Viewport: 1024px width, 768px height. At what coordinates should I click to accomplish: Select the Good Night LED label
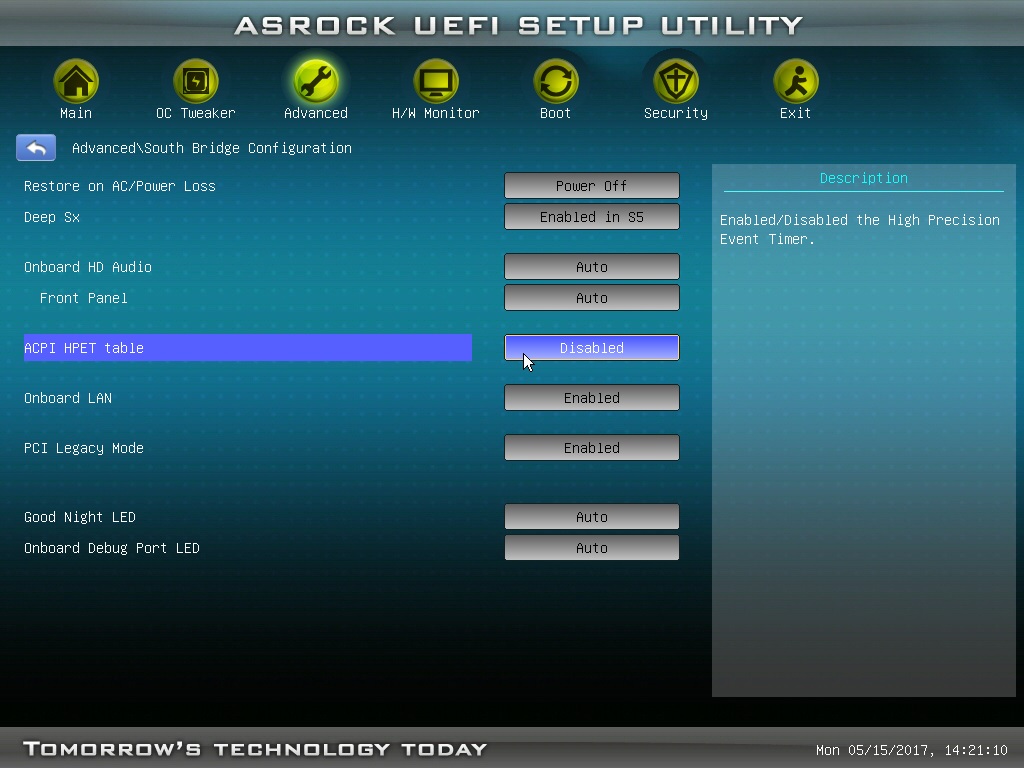[x=80, y=517]
